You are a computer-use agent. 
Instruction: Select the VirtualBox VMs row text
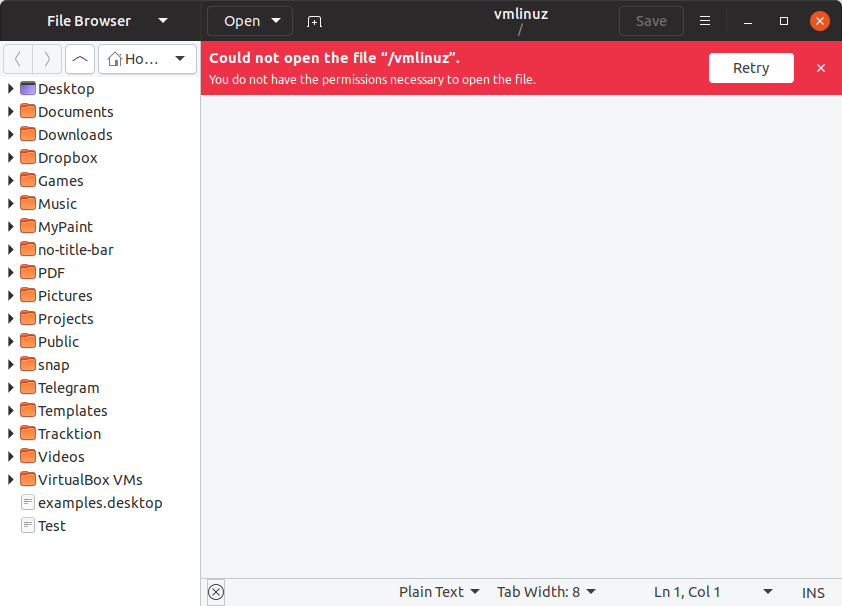(90, 480)
